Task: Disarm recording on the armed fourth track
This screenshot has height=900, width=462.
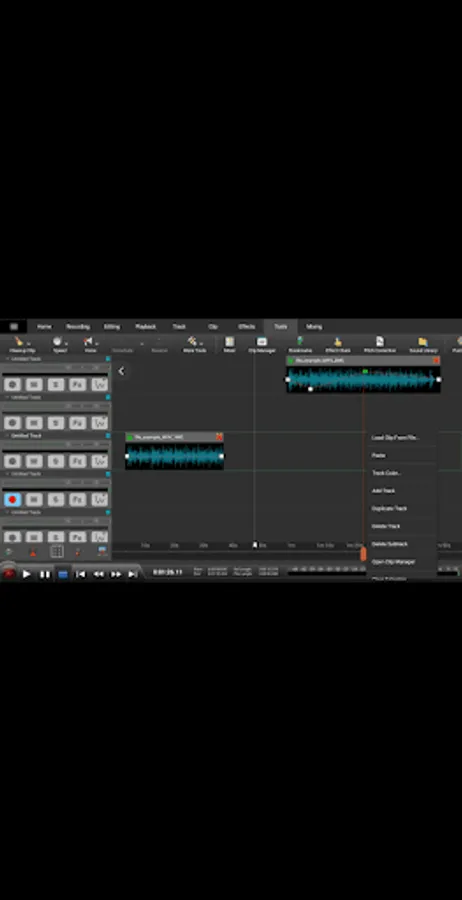Action: pos(12,499)
